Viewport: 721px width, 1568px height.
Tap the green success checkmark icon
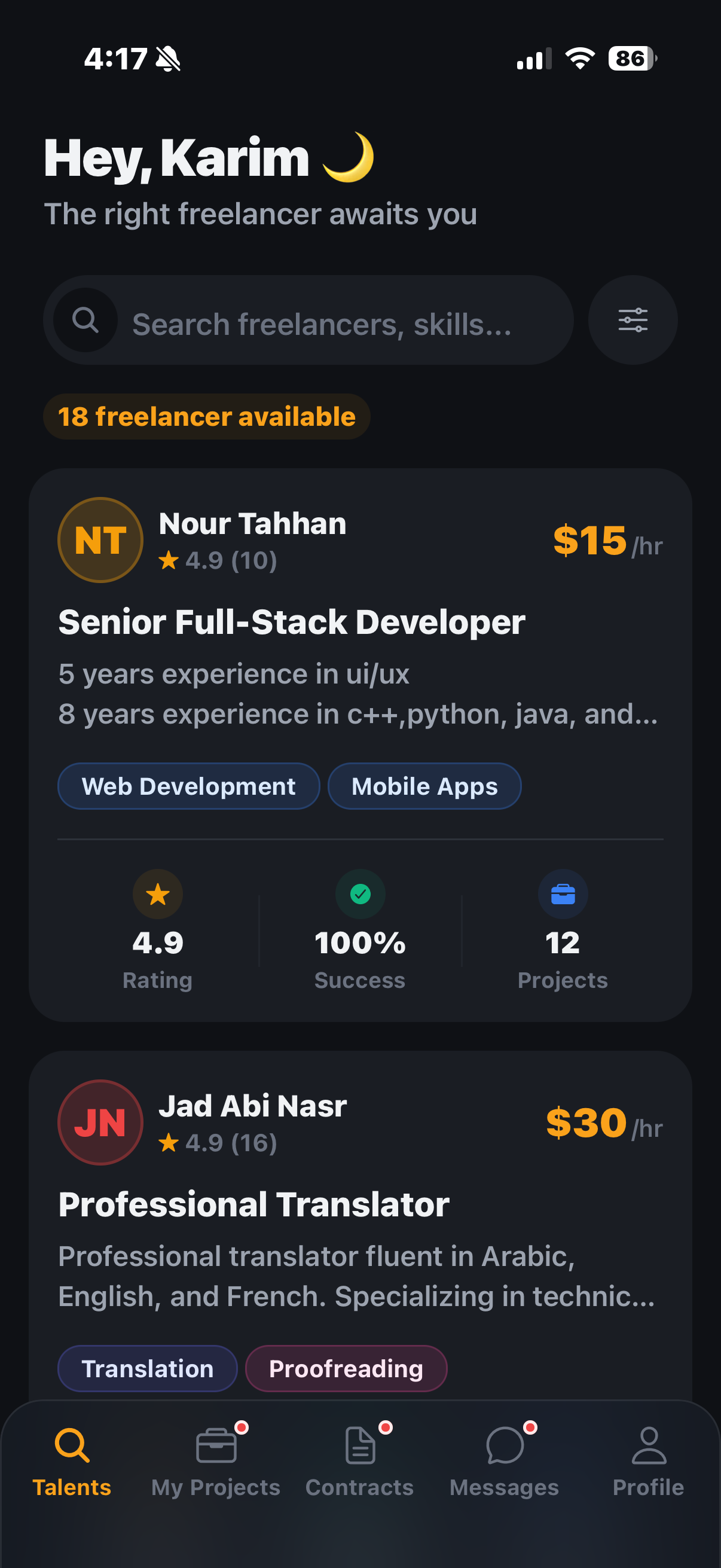point(360,894)
